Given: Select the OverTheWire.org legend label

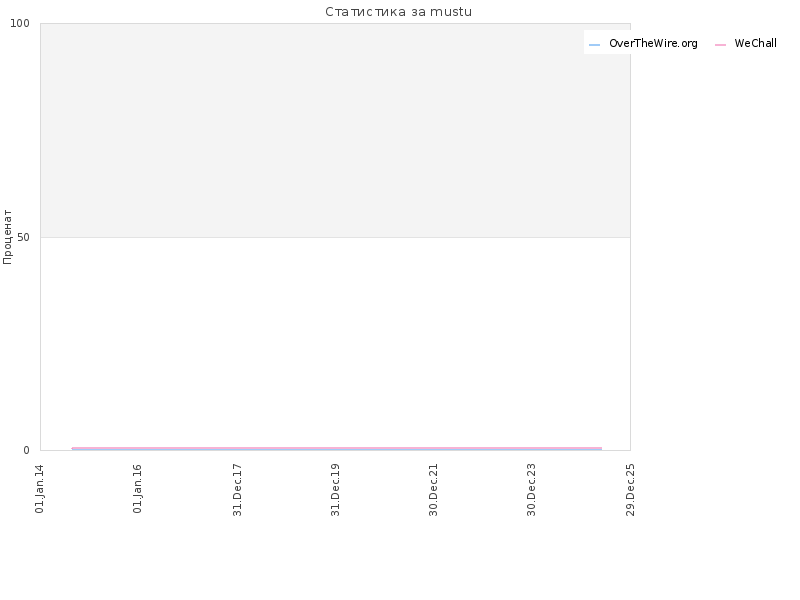Looking at the screenshot, I should 653,43.
